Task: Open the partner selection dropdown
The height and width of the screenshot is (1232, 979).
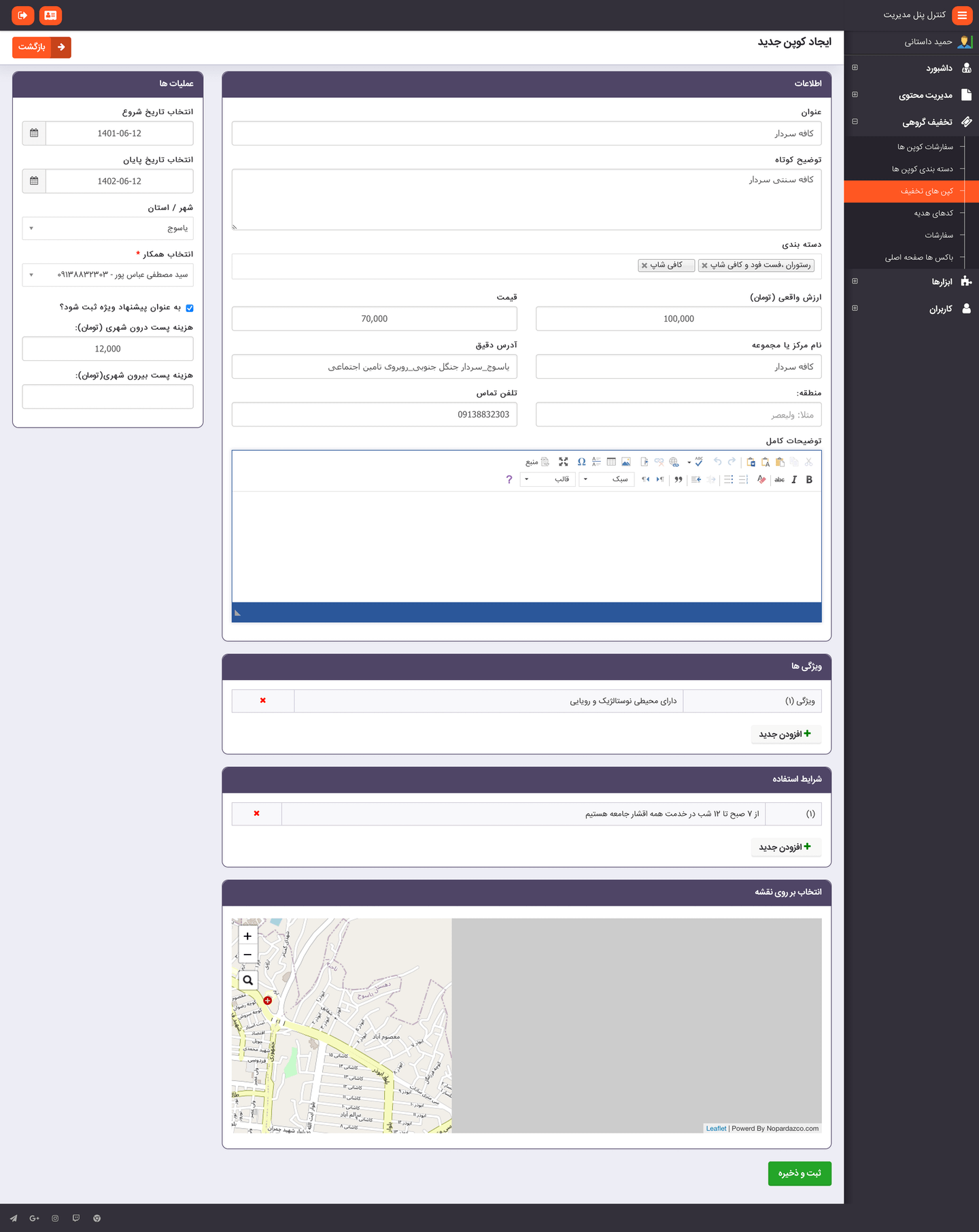Action: point(107,275)
